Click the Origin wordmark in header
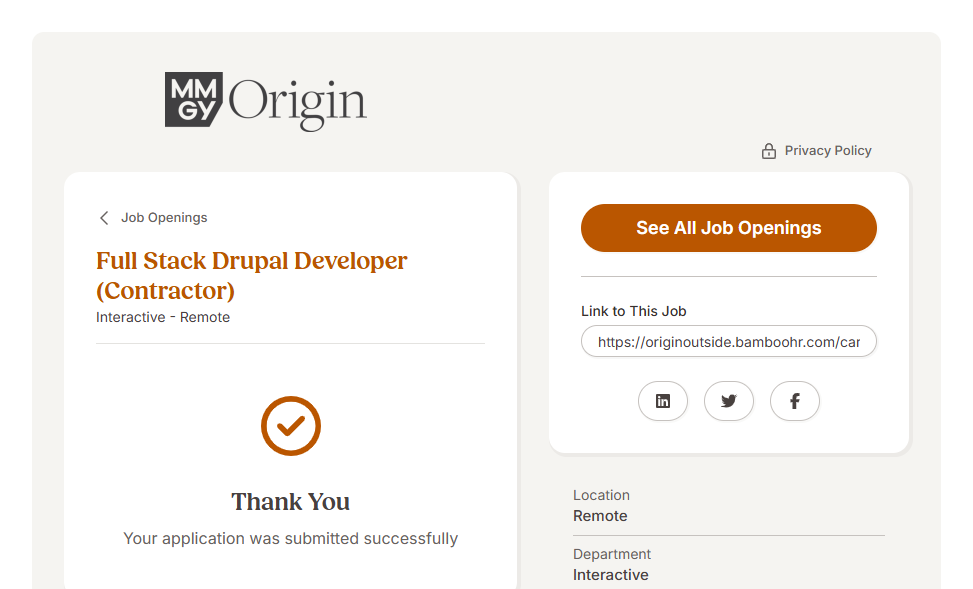 click(x=298, y=103)
